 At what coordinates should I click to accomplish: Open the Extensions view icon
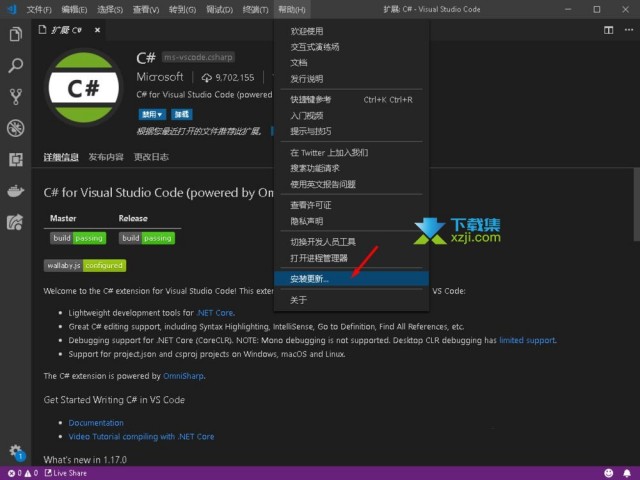tap(16, 160)
